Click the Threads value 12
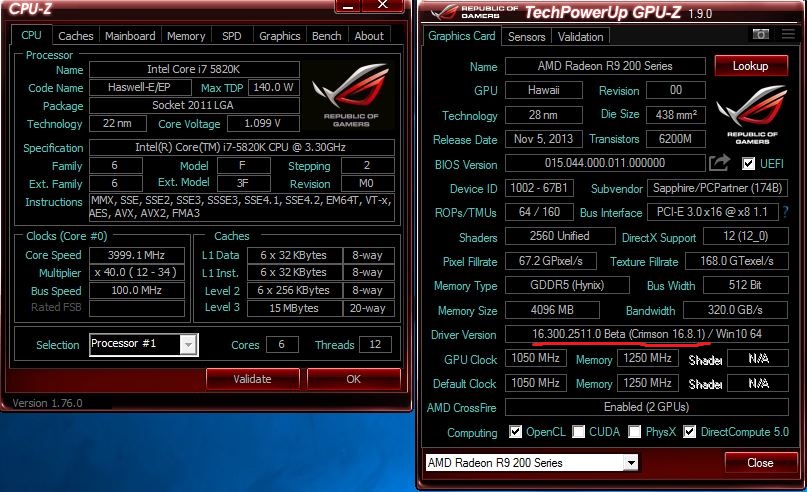The width and height of the screenshot is (807, 492). [x=375, y=344]
